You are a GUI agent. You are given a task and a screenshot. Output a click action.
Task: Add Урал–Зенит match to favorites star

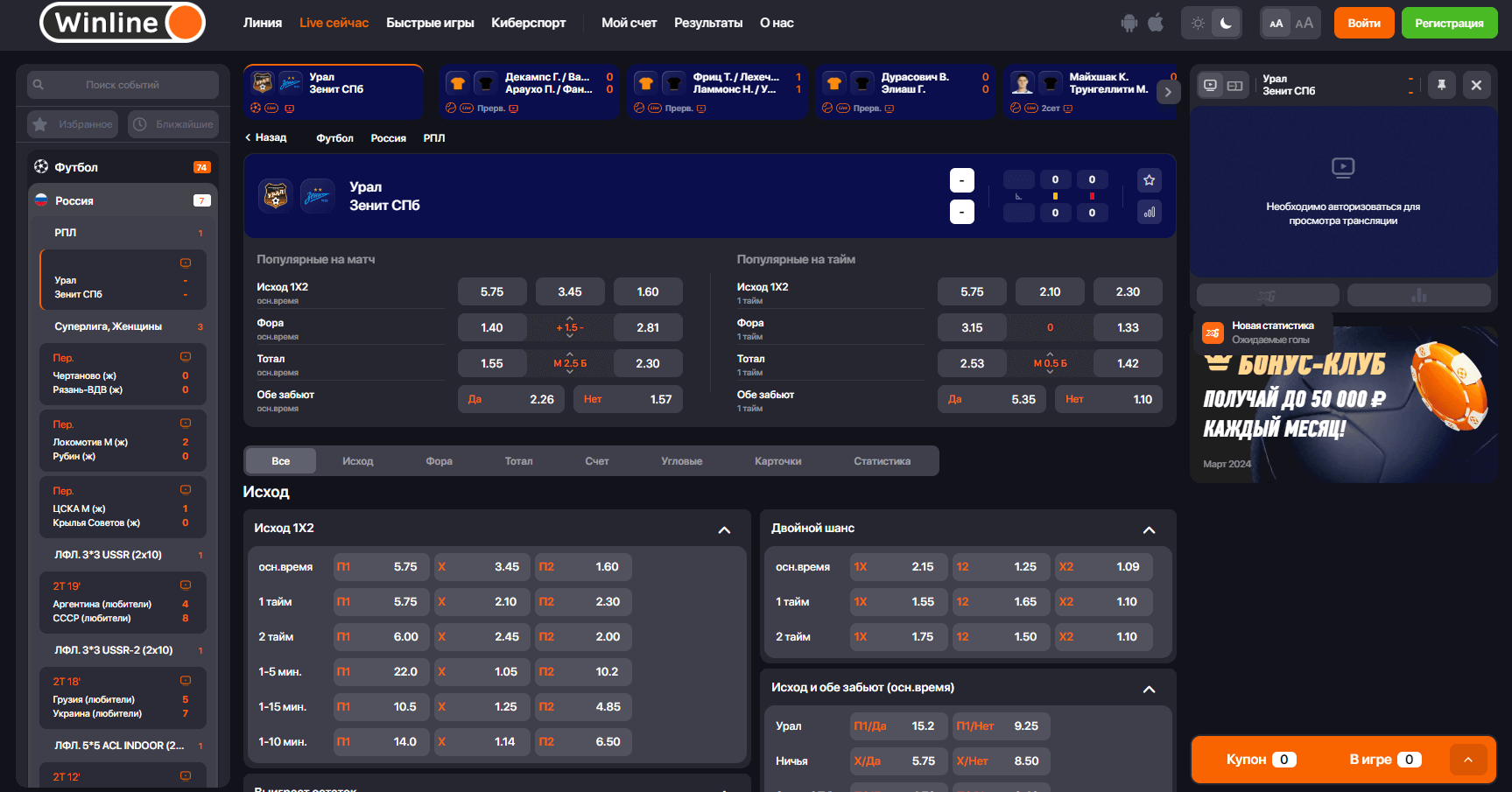click(x=1150, y=180)
